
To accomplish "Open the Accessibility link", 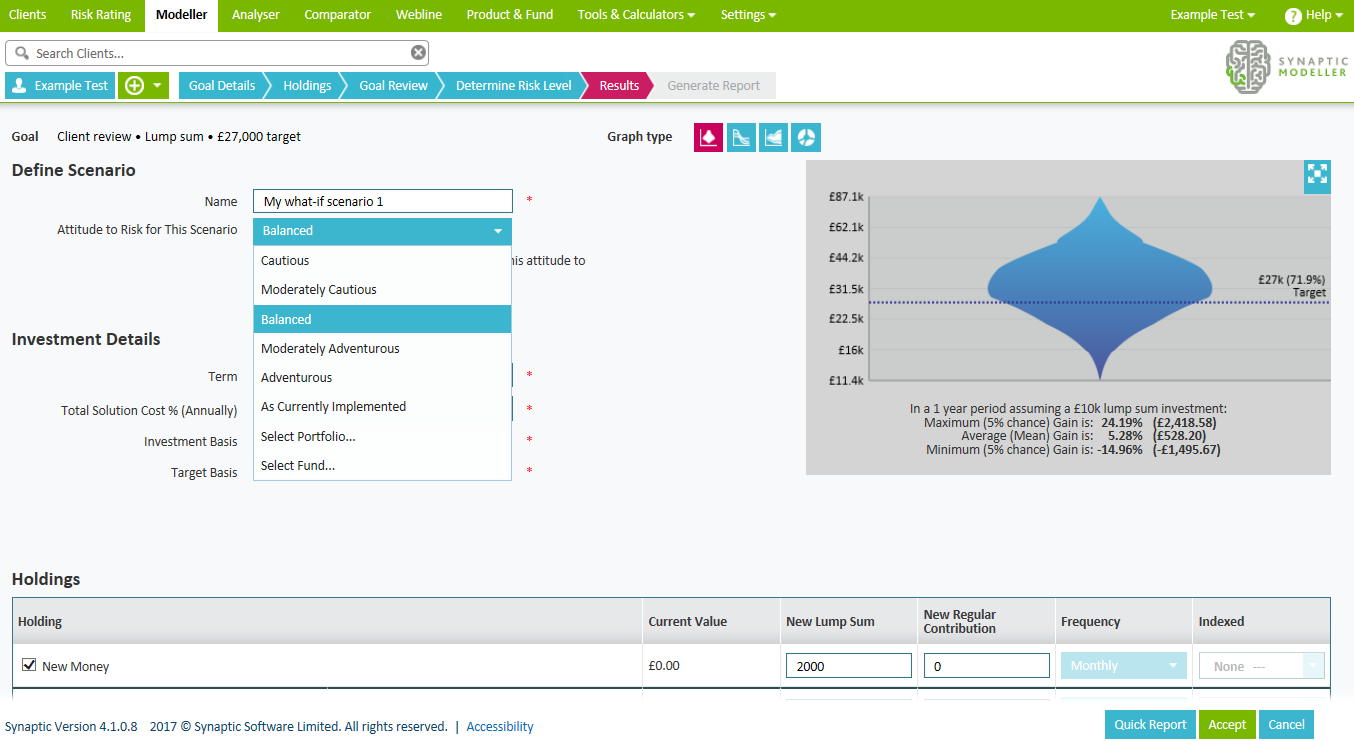I will (500, 727).
